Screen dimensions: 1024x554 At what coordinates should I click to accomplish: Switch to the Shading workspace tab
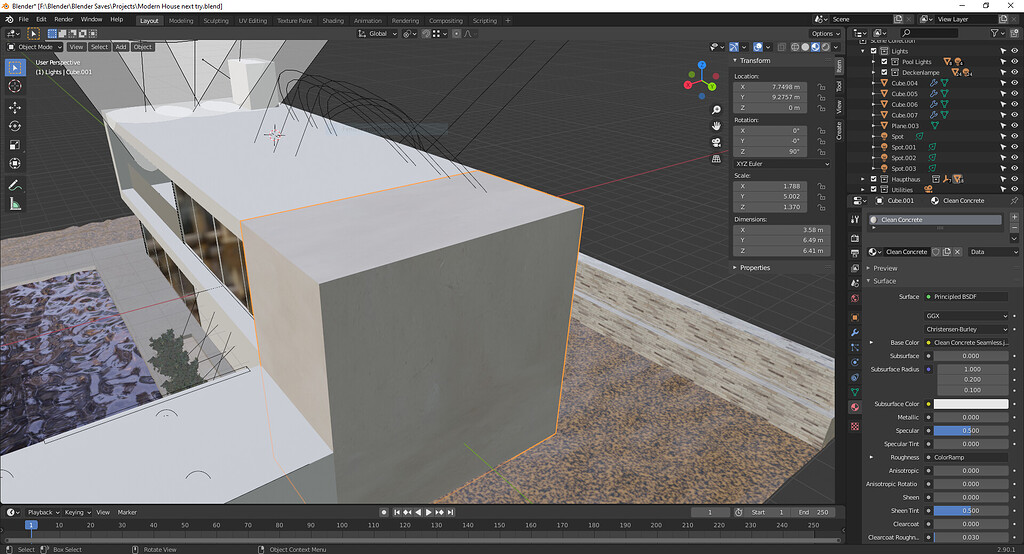click(x=332, y=20)
